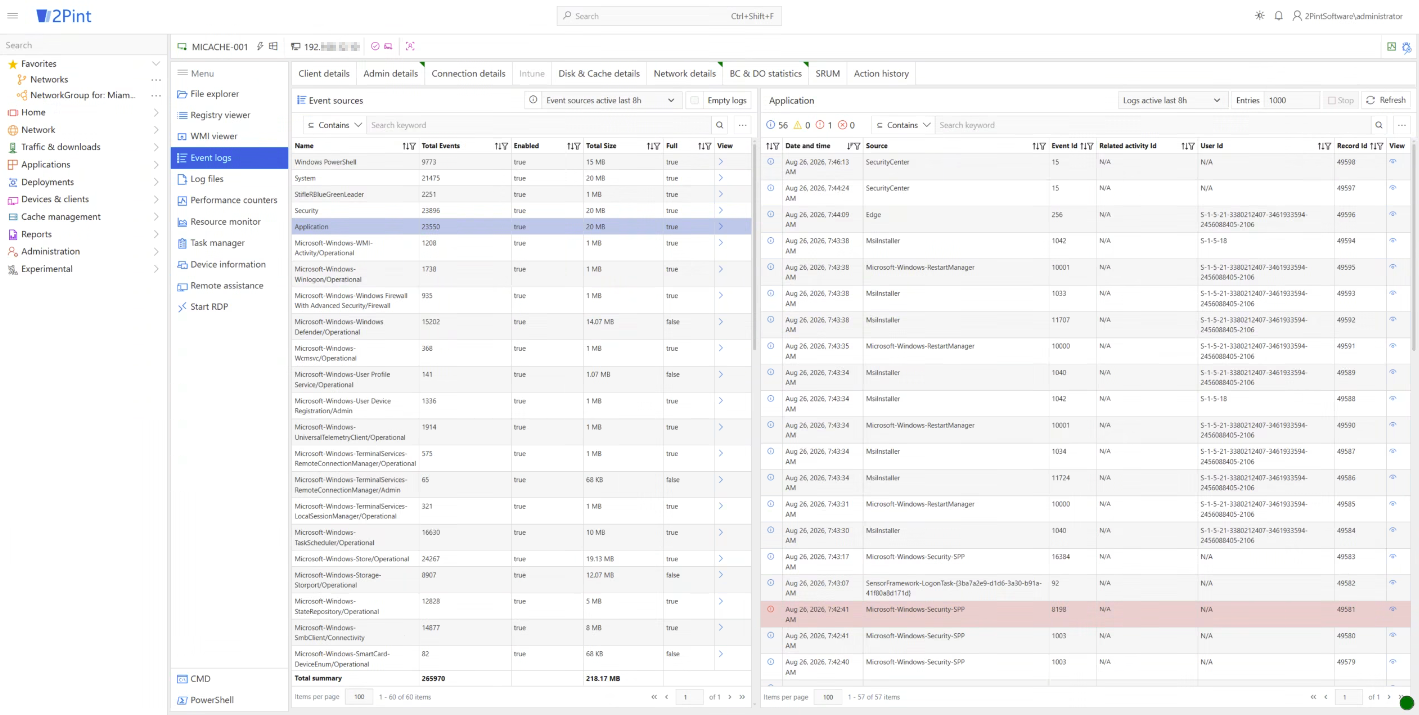
Task: Click the pink device icon in device bar
Action: (388, 46)
